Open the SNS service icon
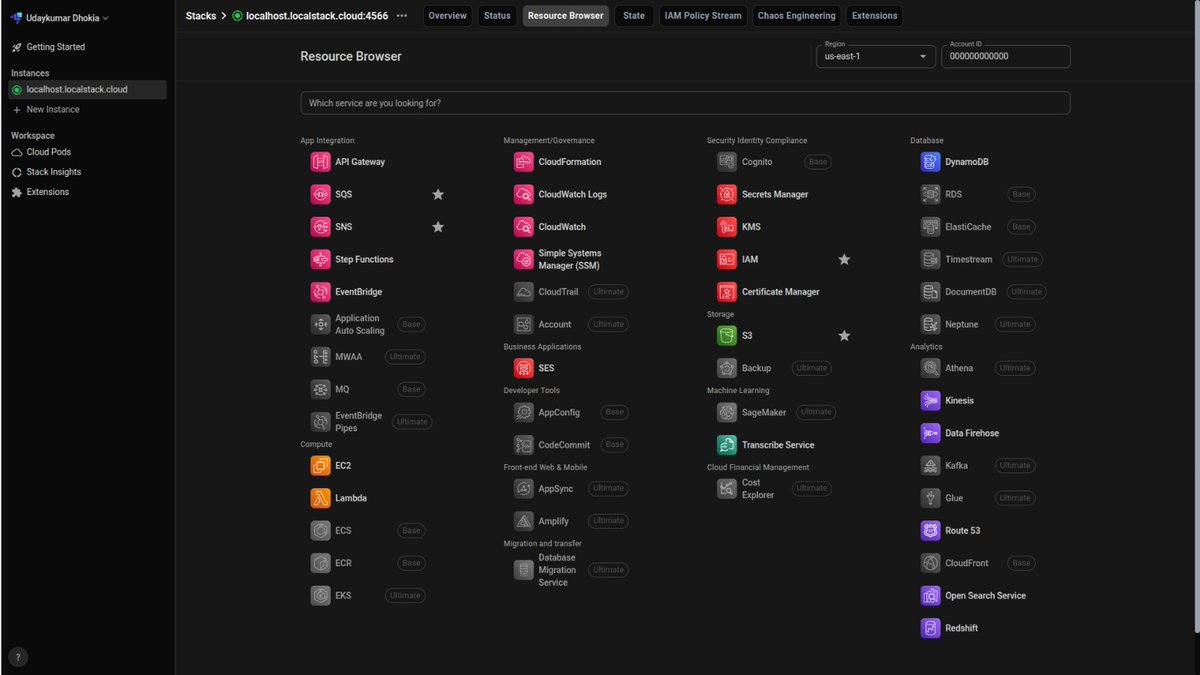1200x675 pixels. click(x=320, y=227)
